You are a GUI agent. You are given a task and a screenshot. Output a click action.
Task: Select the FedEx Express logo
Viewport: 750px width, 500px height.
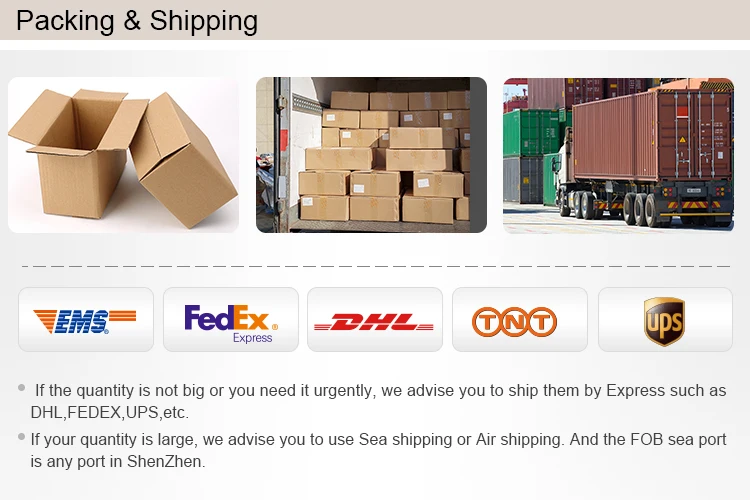[231, 323]
